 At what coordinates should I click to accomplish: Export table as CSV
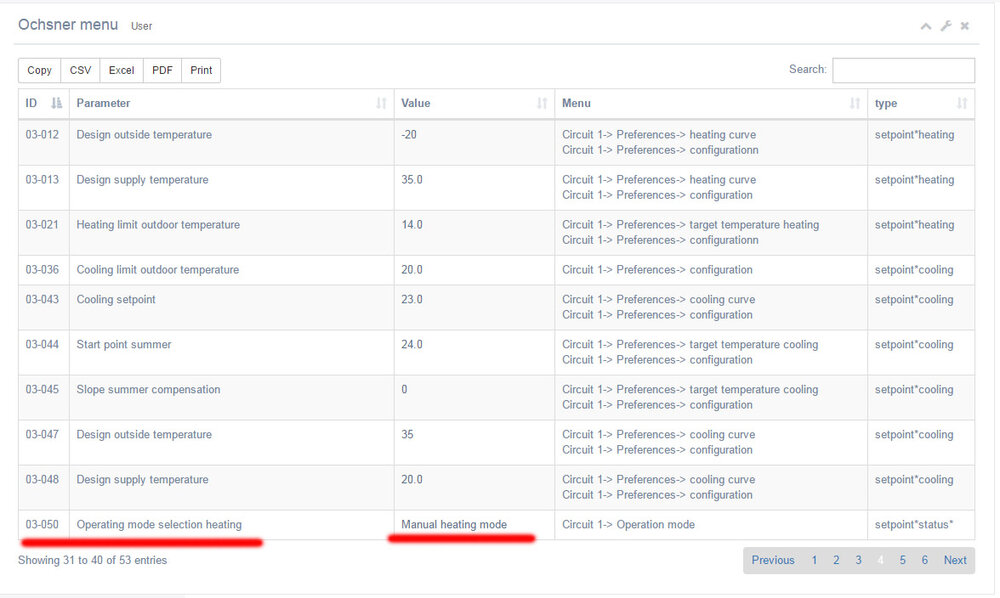coord(80,70)
